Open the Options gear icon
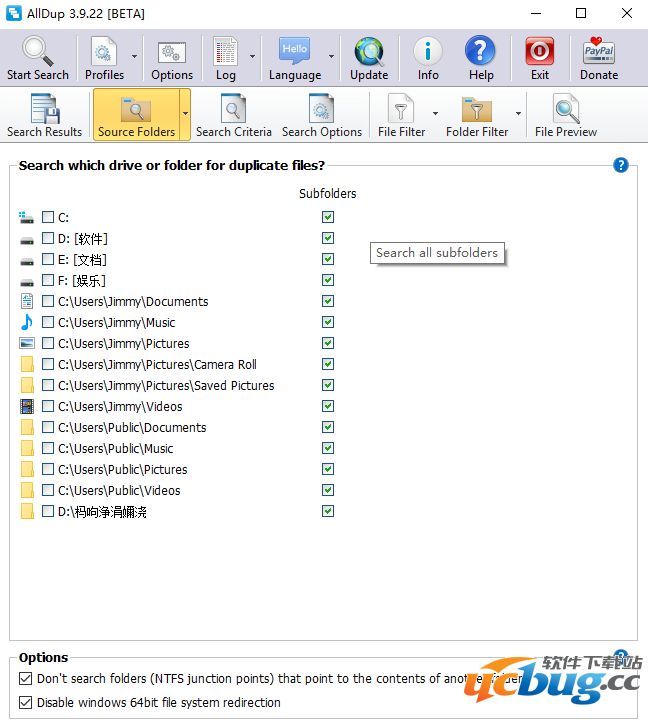648x725 pixels. tap(172, 52)
